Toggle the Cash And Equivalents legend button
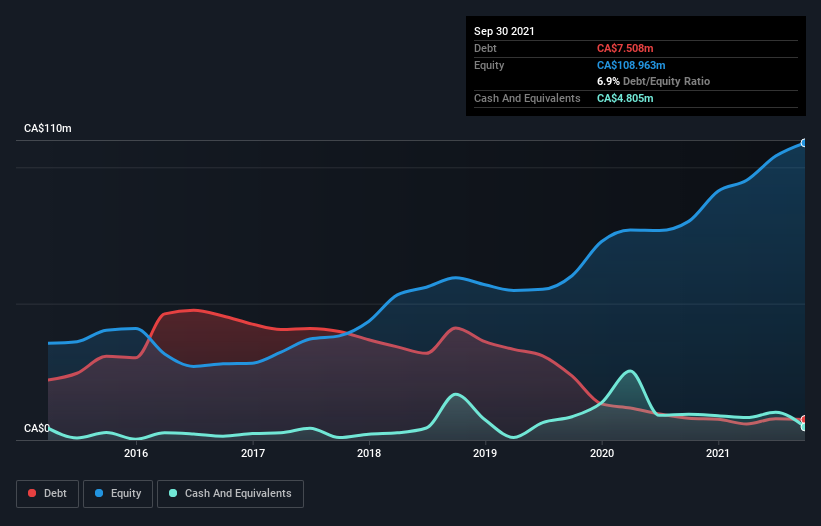This screenshot has height=526, width=821. tap(230, 494)
